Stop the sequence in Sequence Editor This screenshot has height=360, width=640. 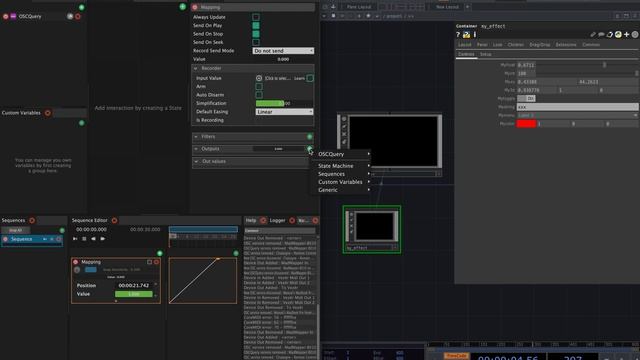[84, 239]
